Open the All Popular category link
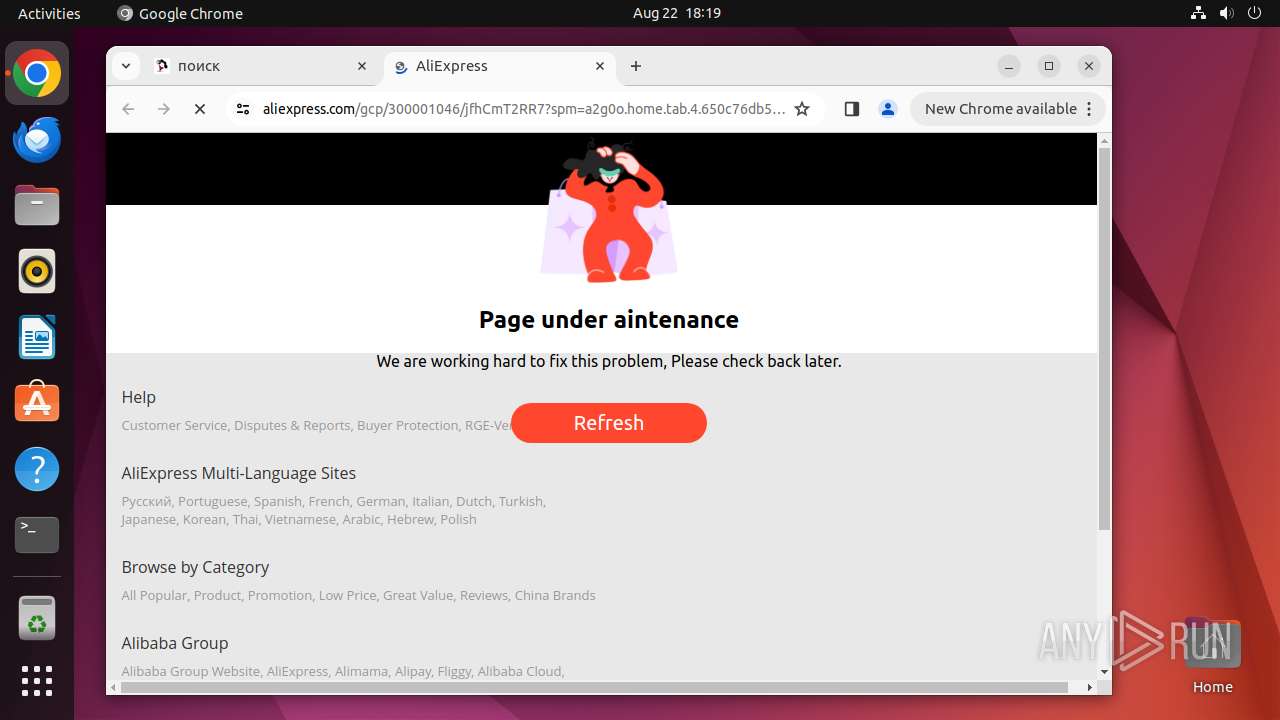 tap(154, 595)
